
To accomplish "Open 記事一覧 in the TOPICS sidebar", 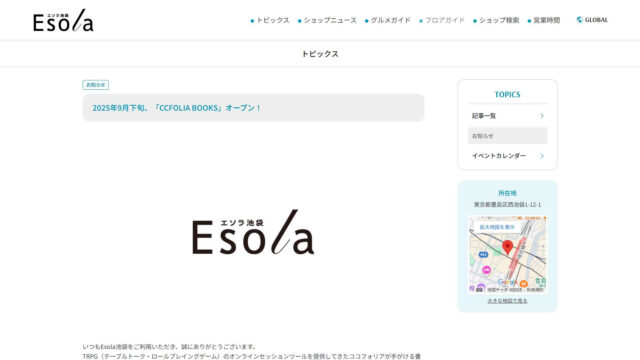I will [x=484, y=116].
